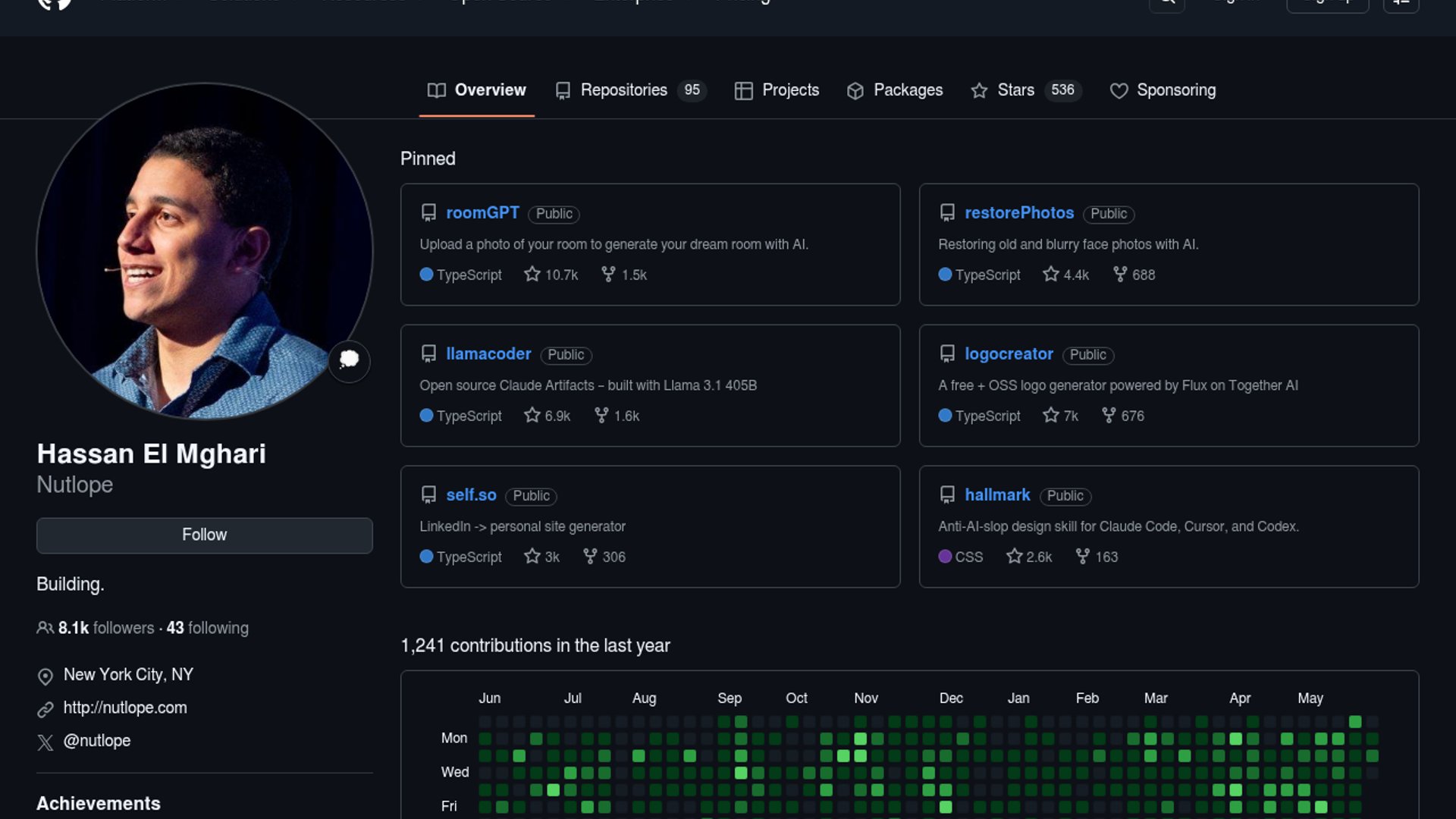Open the logocreator repository link

point(1009,354)
